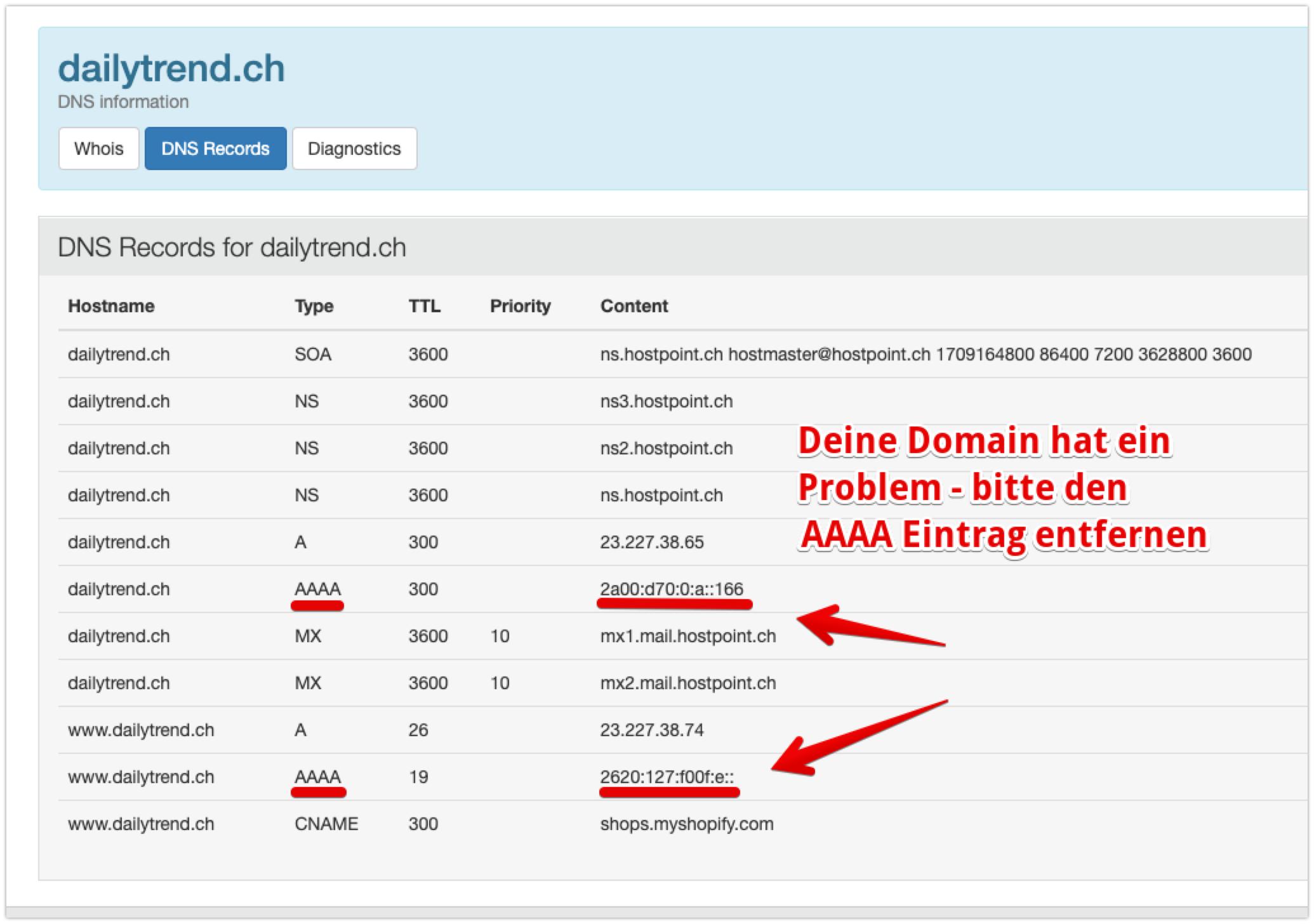Open the Whois tab
This screenshot has width=1314, height=924.
tap(98, 148)
